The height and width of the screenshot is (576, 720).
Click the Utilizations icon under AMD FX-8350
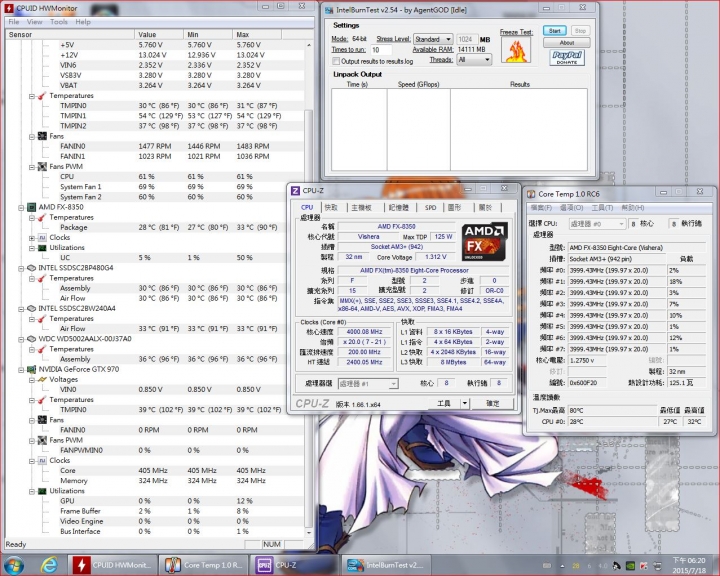tap(42, 248)
